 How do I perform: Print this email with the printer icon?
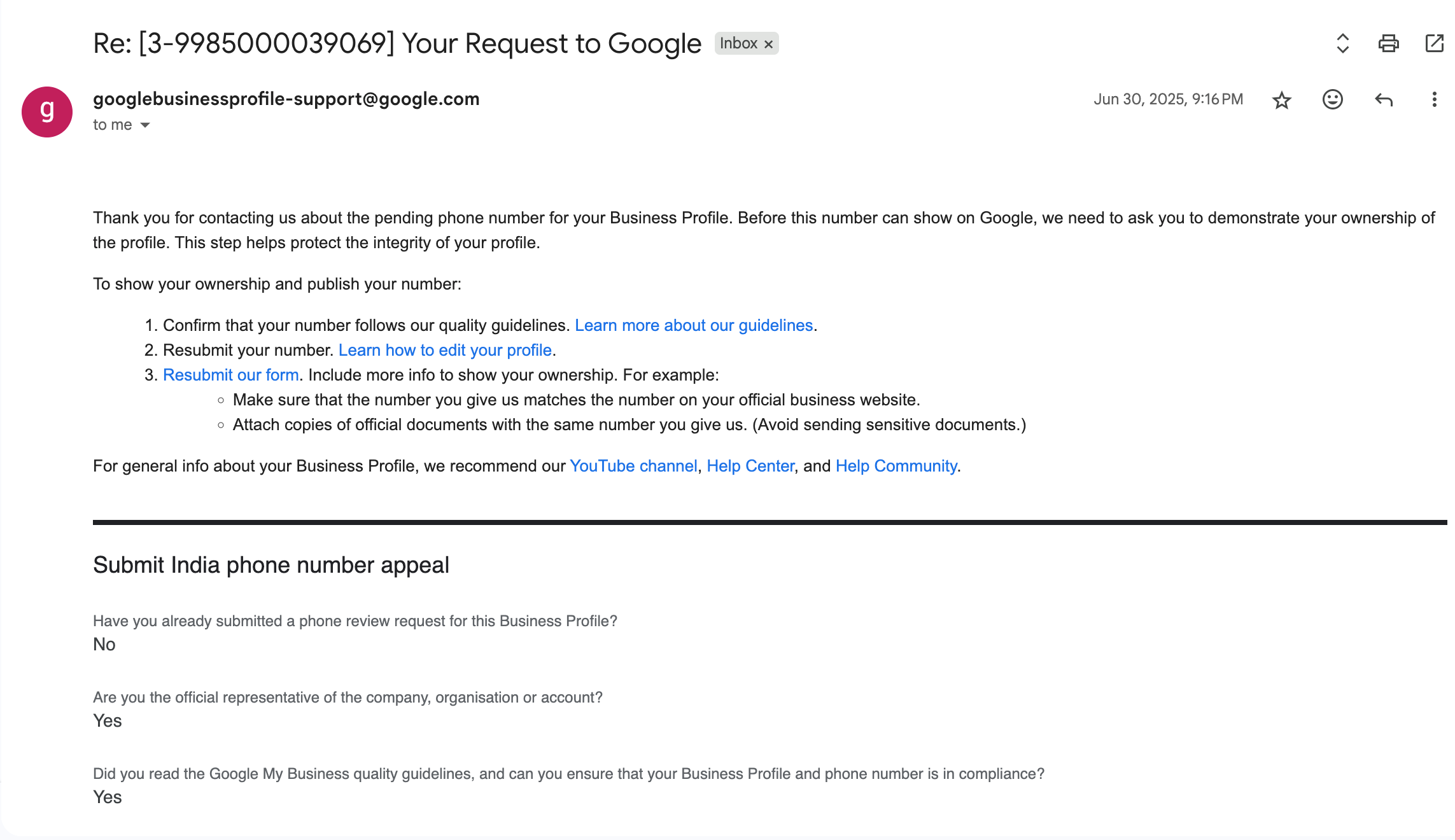tap(1388, 43)
